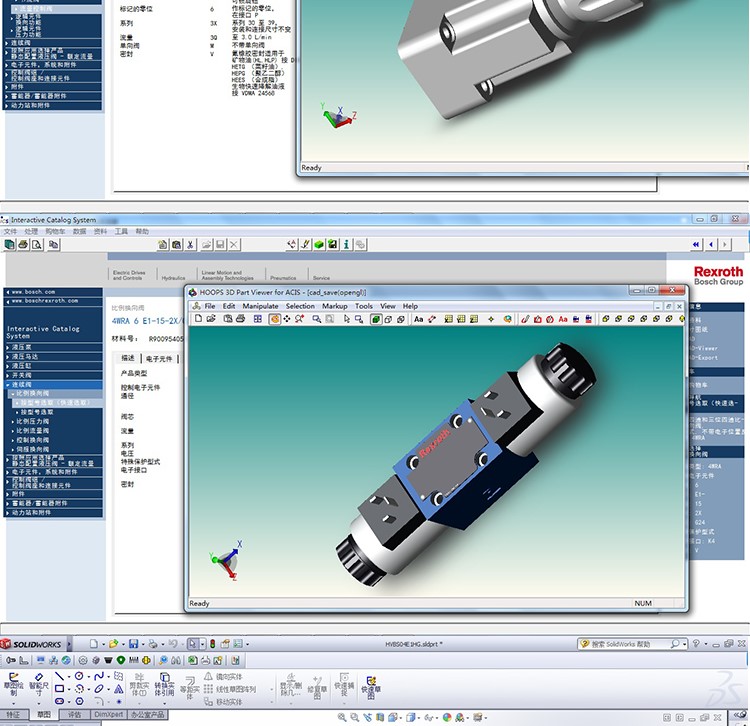Select the Rectangle sketch tool in SolidWorks
The width and height of the screenshot is (750, 726).
(x=59, y=689)
